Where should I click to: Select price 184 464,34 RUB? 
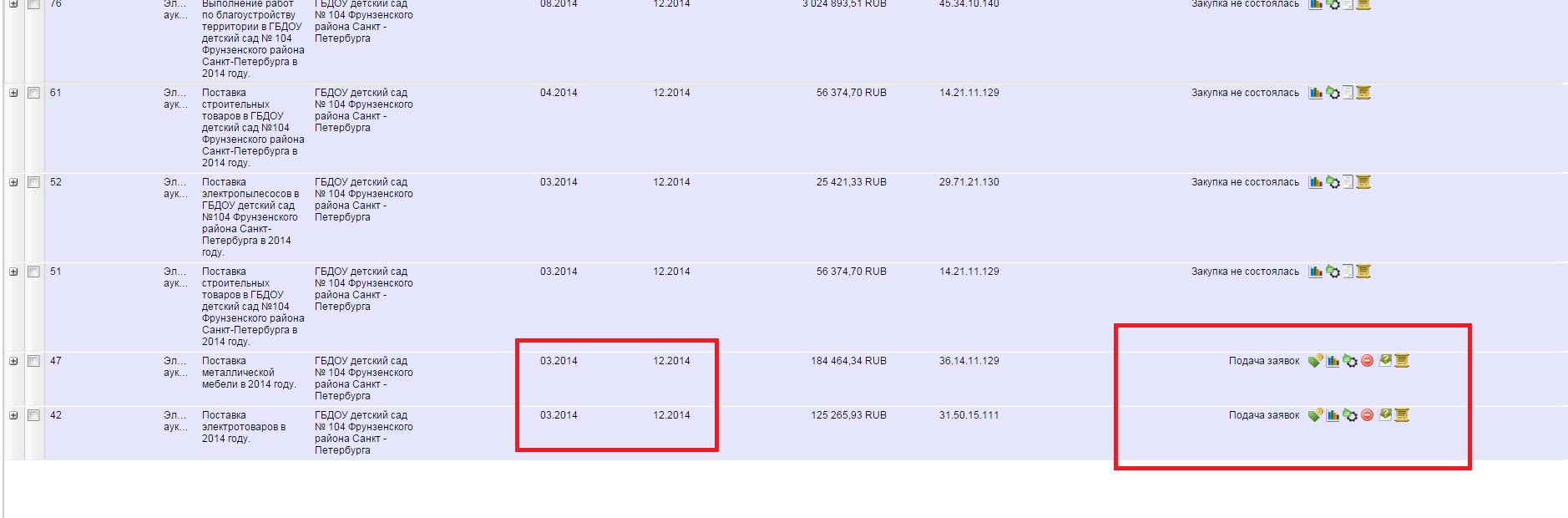click(848, 361)
